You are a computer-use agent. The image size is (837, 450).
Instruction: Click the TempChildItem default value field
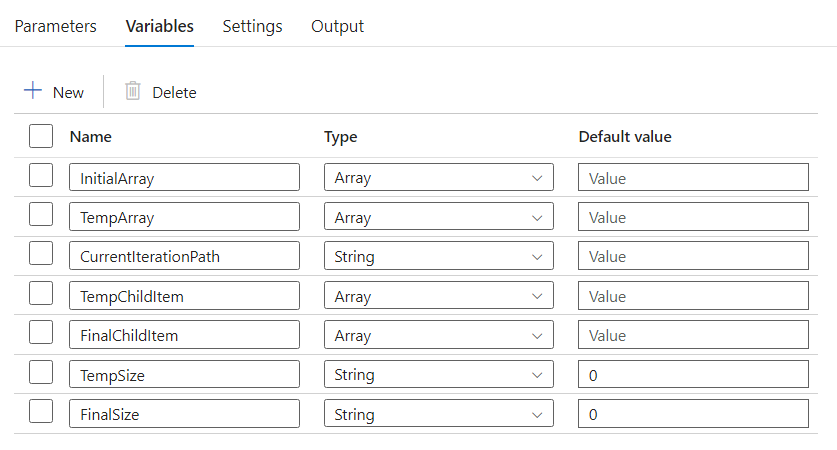point(693,296)
